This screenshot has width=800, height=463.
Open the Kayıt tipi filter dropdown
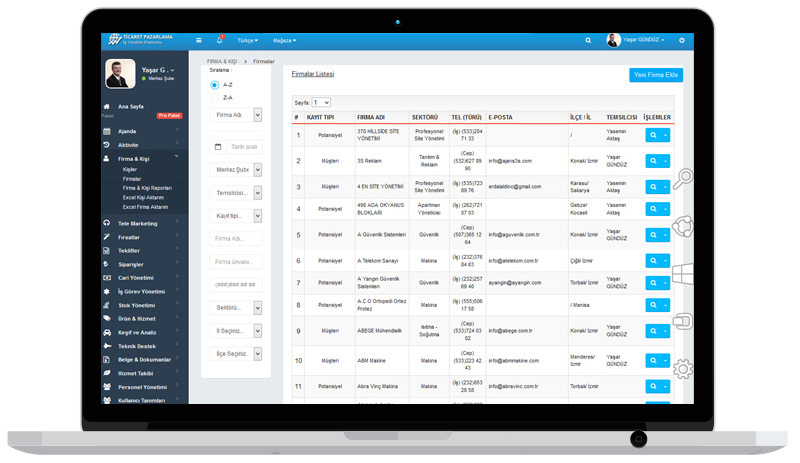pyautogui.click(x=236, y=216)
